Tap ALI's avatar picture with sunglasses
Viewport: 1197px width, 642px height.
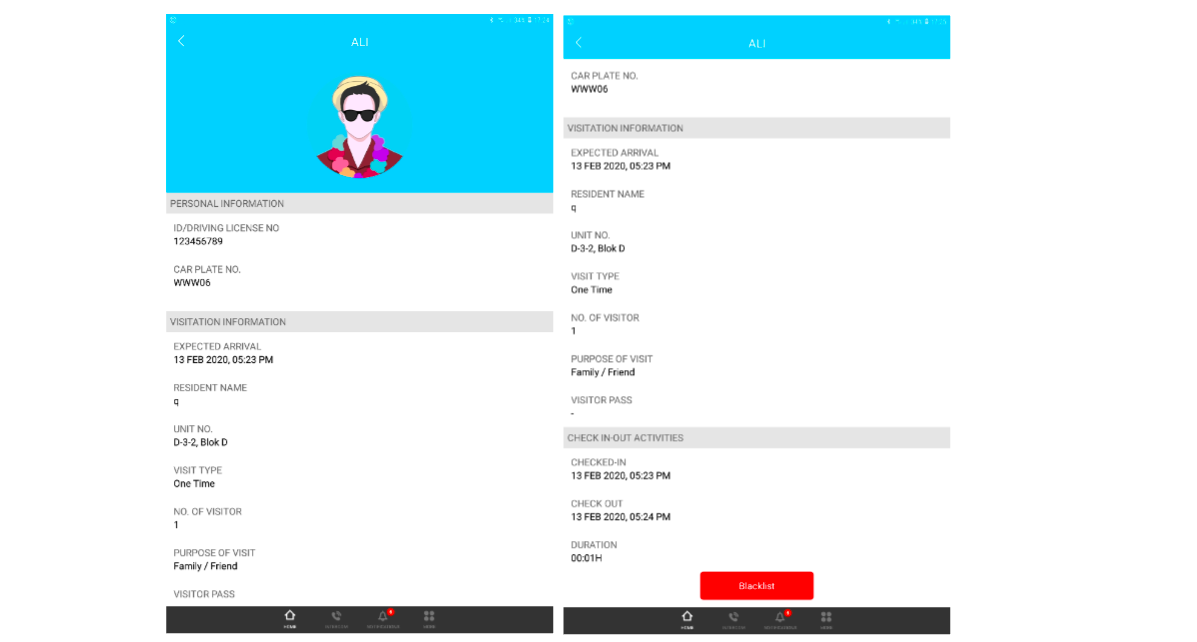(360, 127)
